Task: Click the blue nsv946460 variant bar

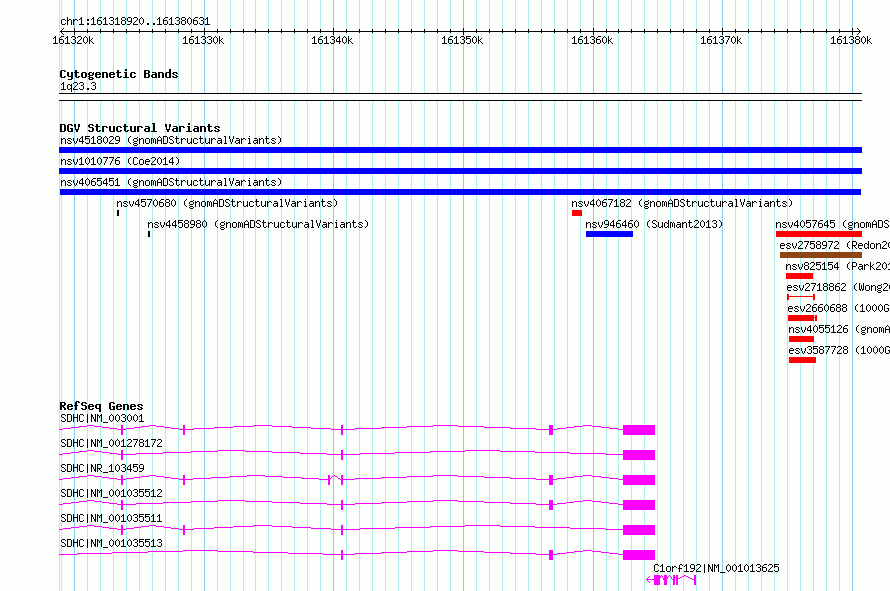Action: pyautogui.click(x=610, y=234)
